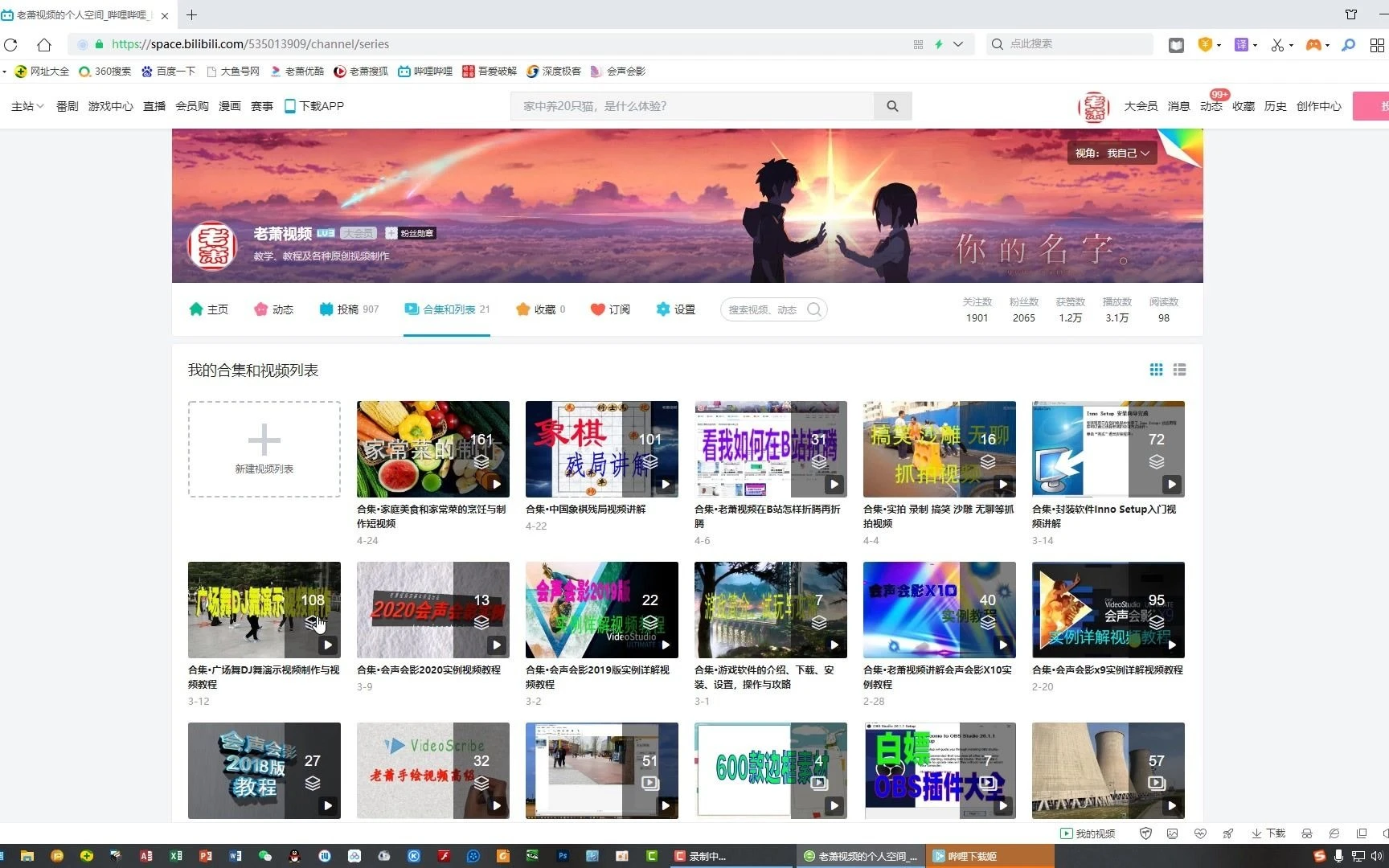Click the profile avatar on the banner

(x=212, y=245)
